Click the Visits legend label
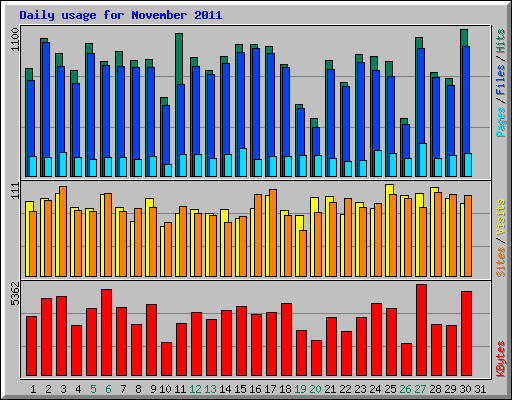 tap(501, 217)
